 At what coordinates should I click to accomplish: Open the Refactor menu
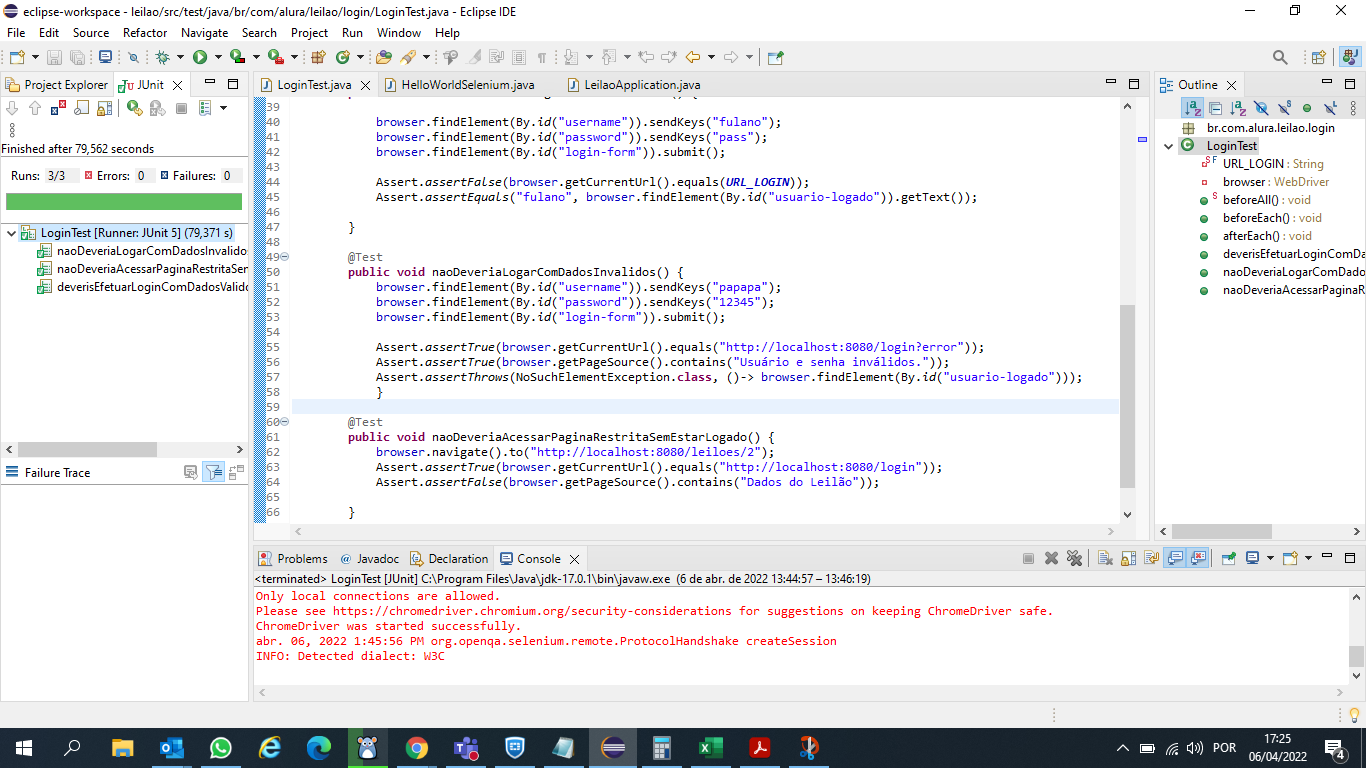(x=145, y=33)
